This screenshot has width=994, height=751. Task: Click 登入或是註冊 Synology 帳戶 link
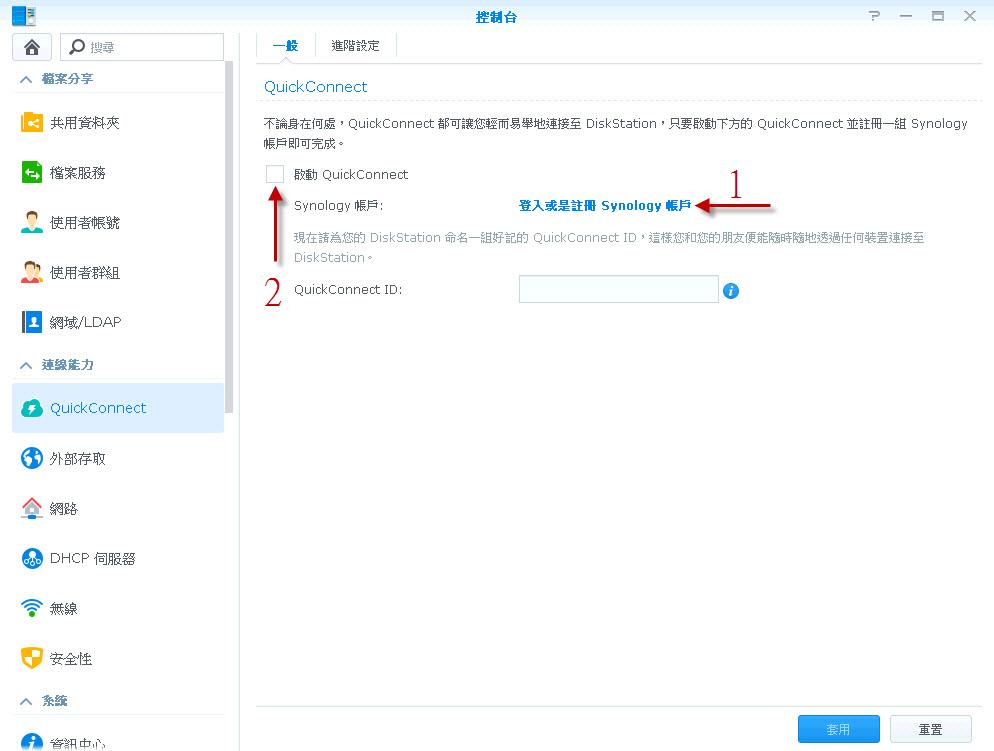pos(605,205)
